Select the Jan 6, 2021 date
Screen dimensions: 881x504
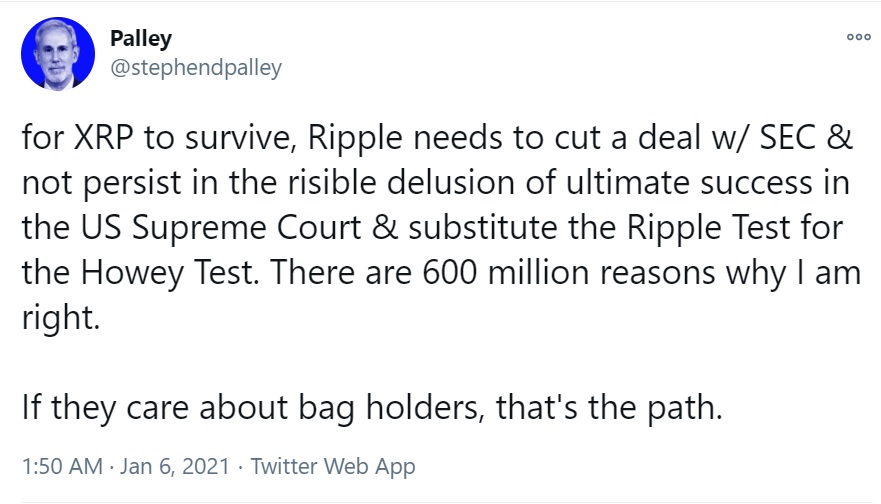(x=175, y=466)
